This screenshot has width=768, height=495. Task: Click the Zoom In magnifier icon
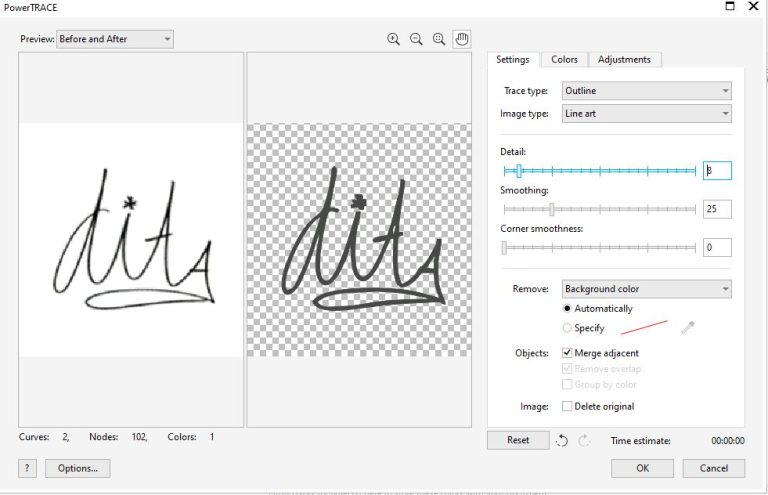[x=393, y=39]
